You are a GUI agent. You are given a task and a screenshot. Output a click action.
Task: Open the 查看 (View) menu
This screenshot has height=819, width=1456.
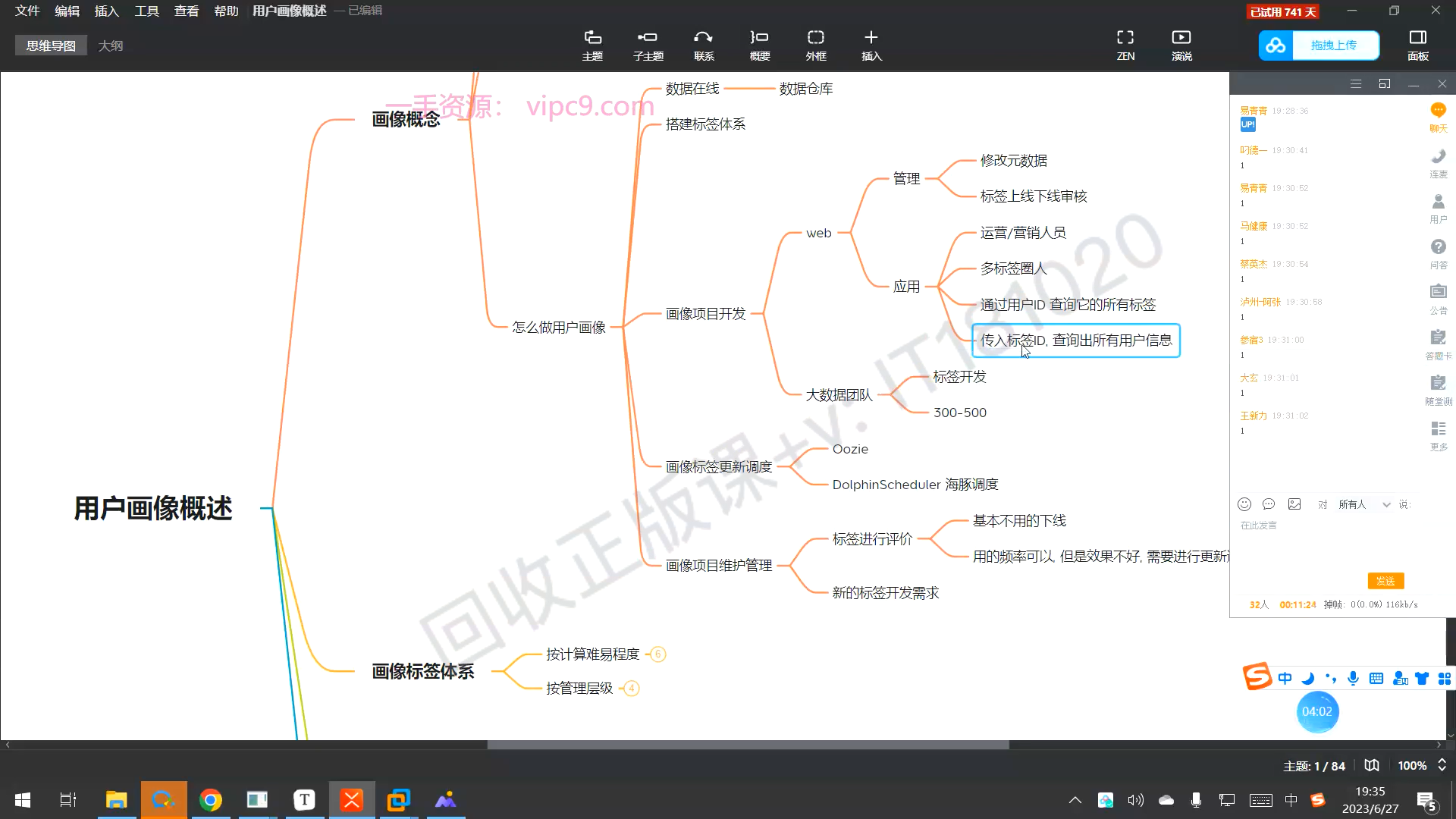pyautogui.click(x=186, y=11)
